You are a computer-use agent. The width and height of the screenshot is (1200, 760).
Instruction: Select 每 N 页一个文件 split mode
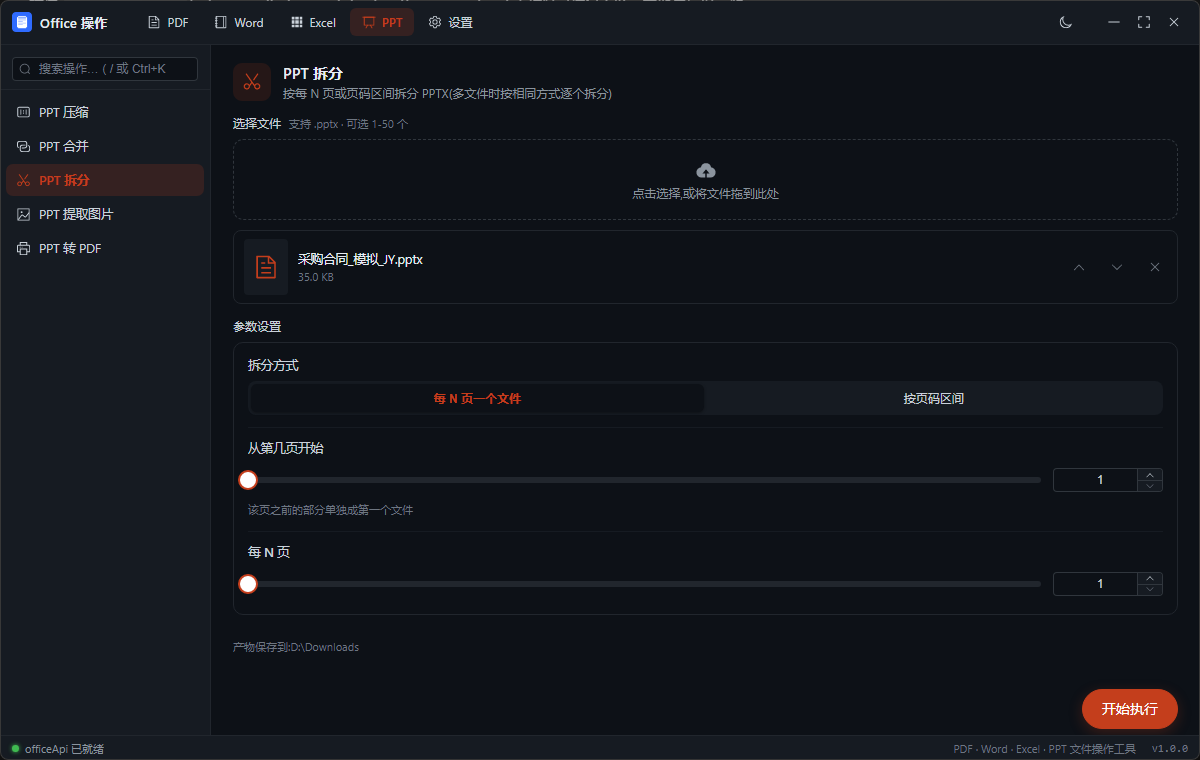pyautogui.click(x=477, y=398)
